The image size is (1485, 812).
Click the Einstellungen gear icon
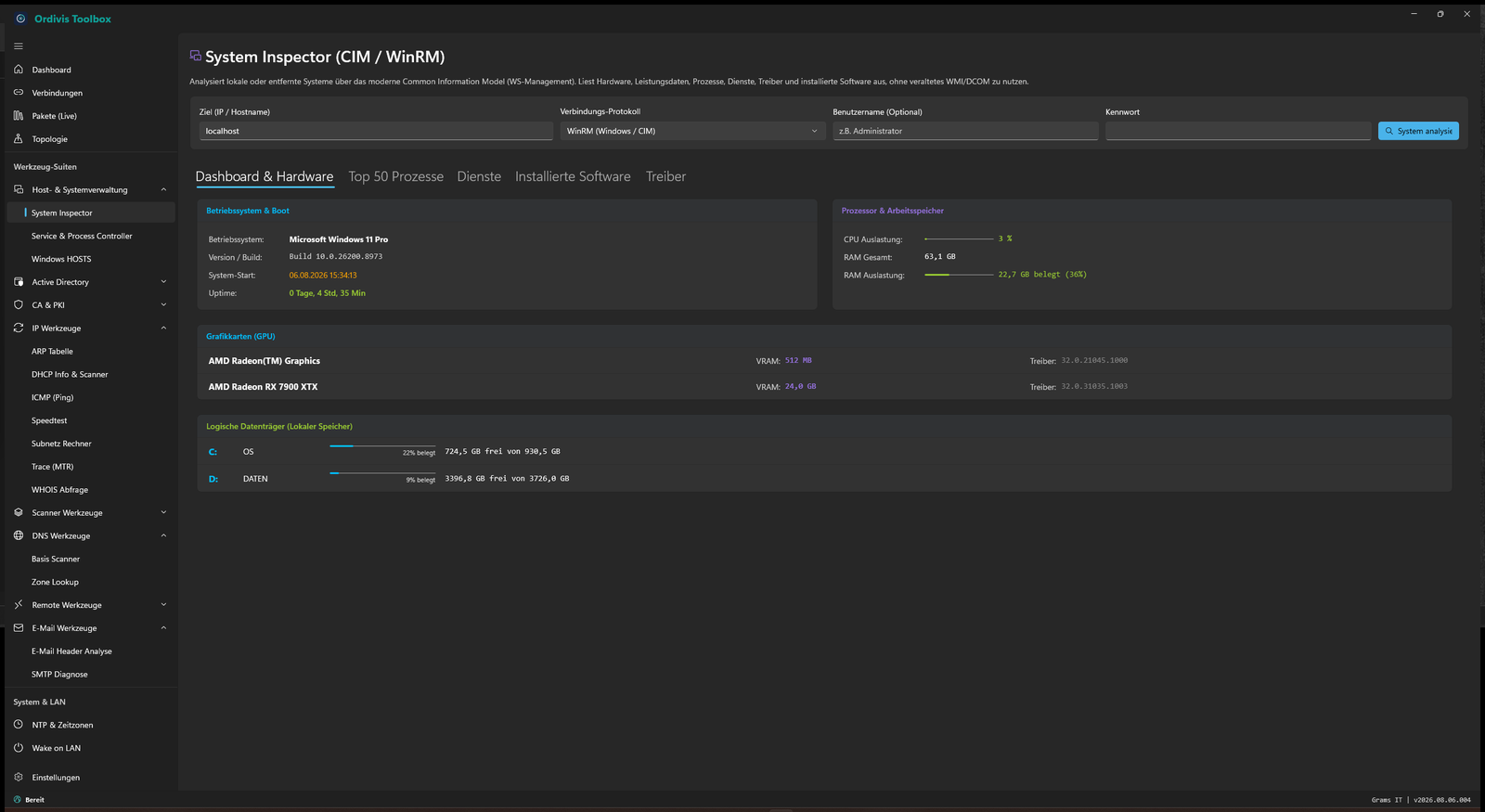(x=19, y=778)
